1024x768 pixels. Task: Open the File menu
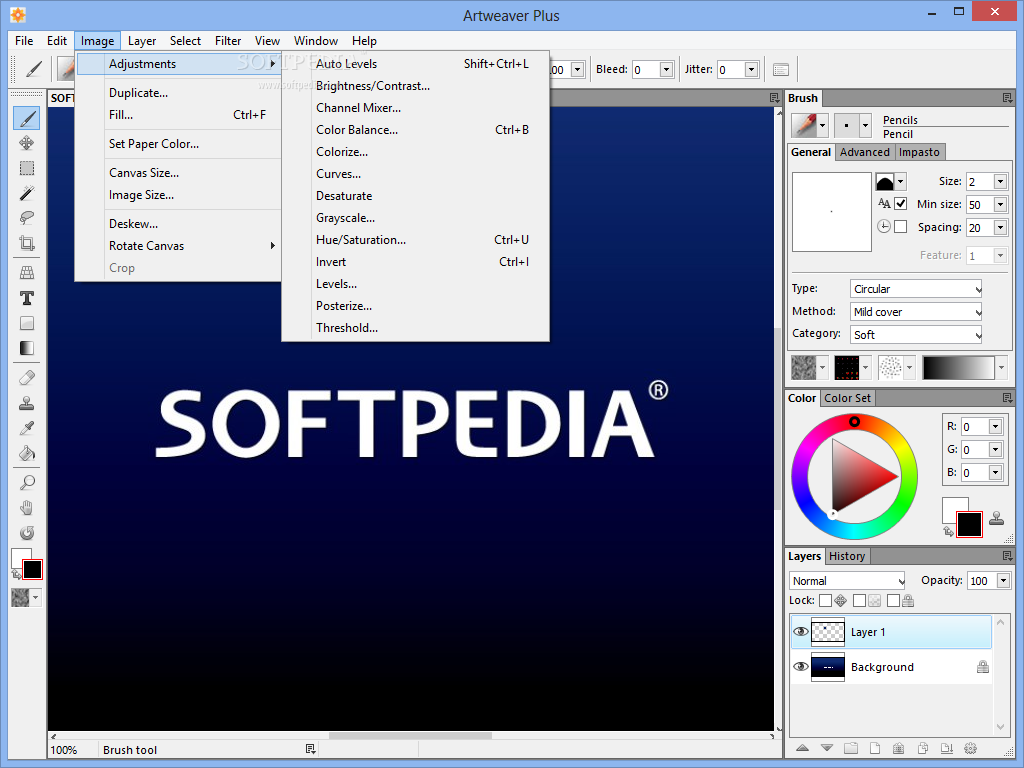coord(24,40)
